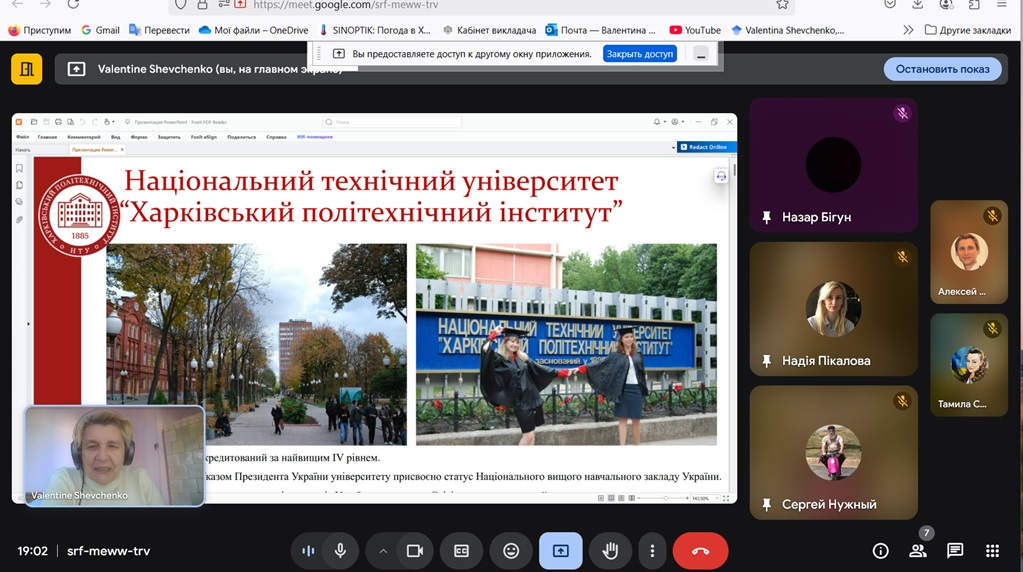
Task: Click yellow Meet companion mode icon
Action: [x=27, y=68]
